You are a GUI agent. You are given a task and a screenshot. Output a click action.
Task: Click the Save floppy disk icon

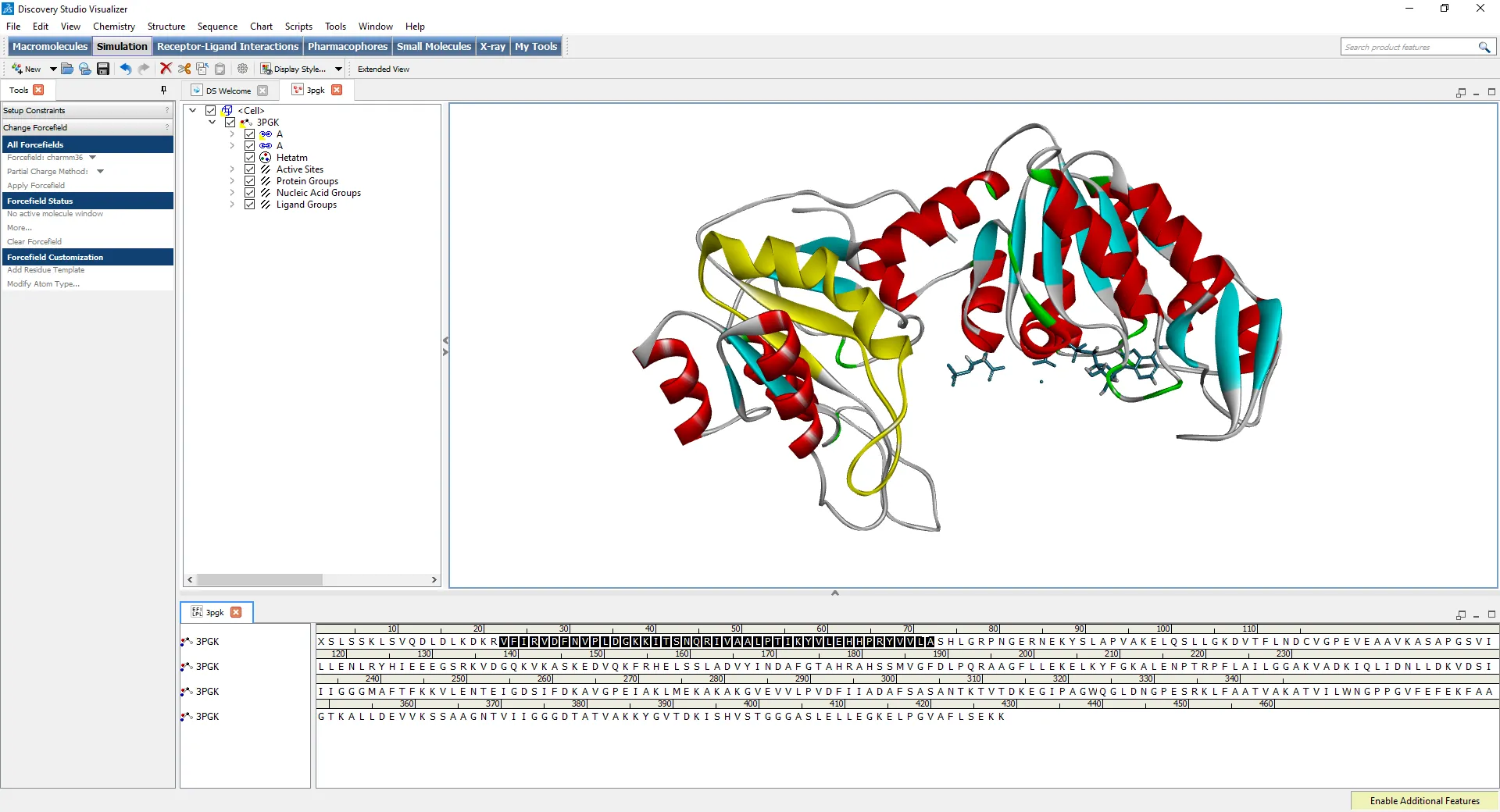click(x=103, y=69)
